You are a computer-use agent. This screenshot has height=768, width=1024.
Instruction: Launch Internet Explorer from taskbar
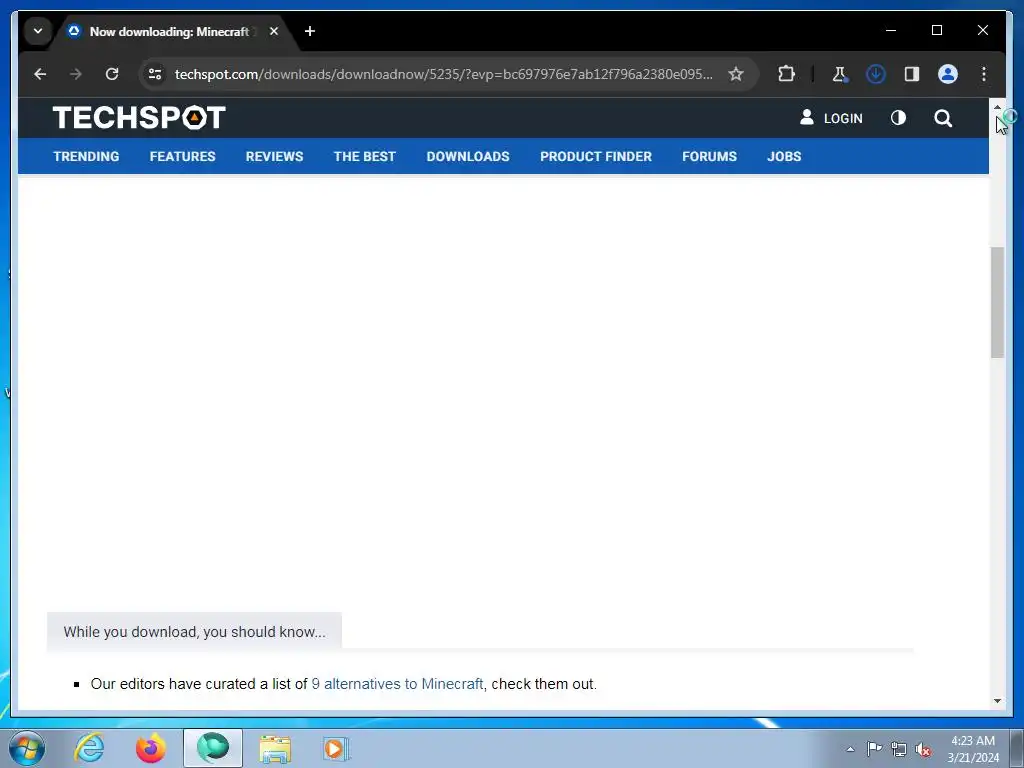(x=89, y=748)
